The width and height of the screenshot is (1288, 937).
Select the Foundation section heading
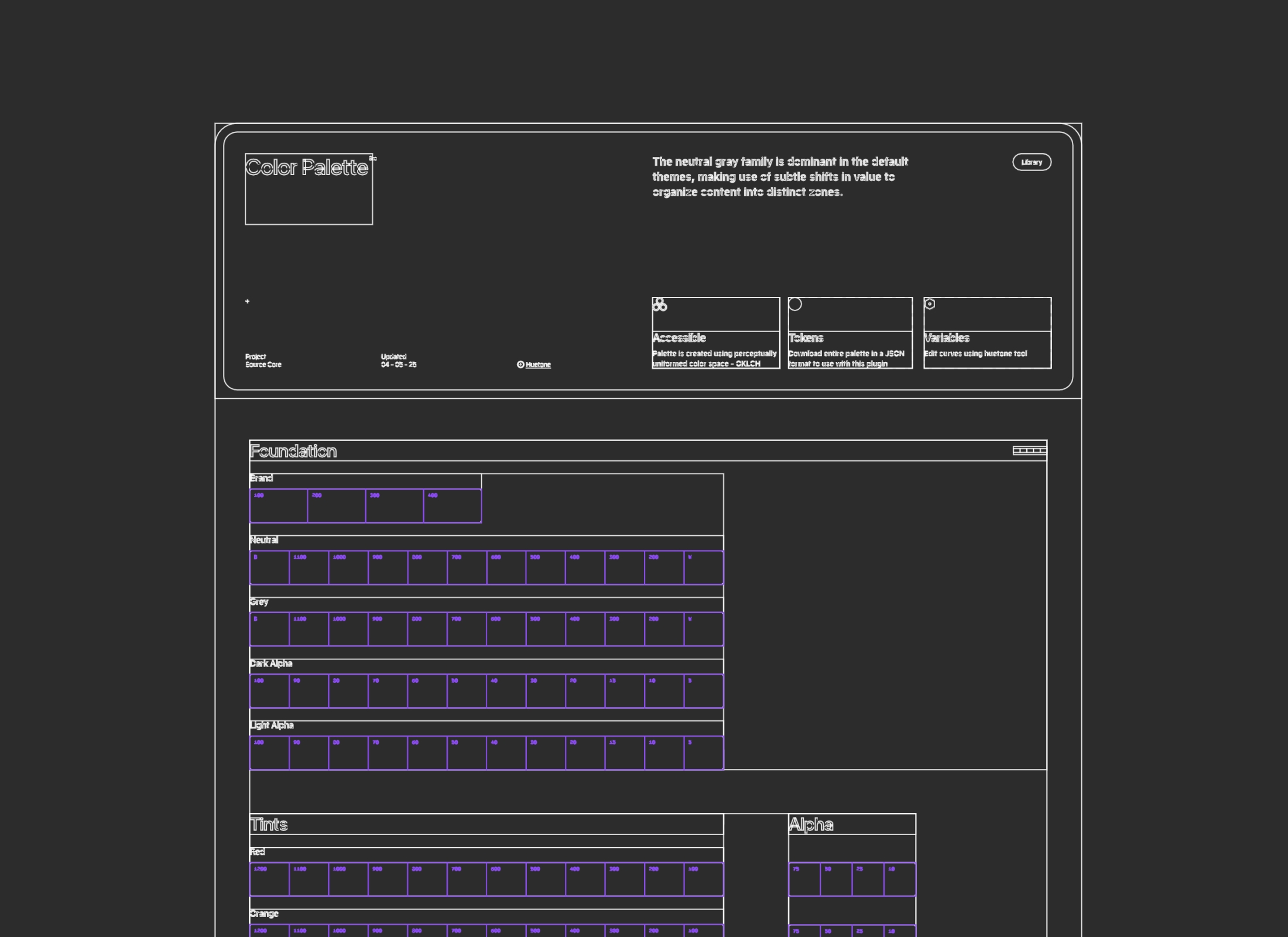(293, 451)
